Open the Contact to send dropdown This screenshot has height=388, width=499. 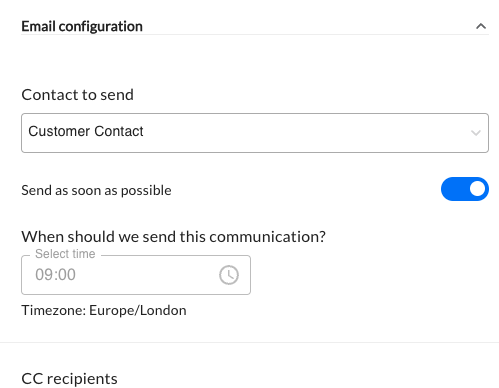click(x=255, y=133)
